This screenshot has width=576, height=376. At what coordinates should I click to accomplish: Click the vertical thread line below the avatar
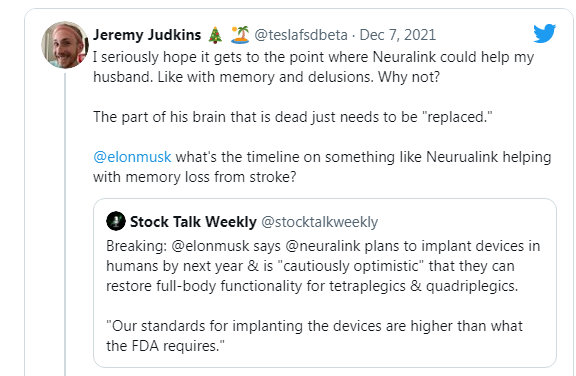click(65, 224)
